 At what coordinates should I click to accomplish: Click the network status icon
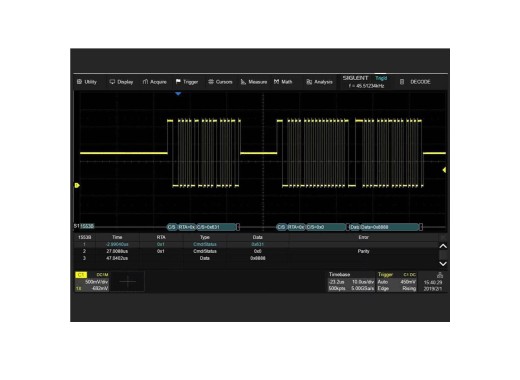440,275
